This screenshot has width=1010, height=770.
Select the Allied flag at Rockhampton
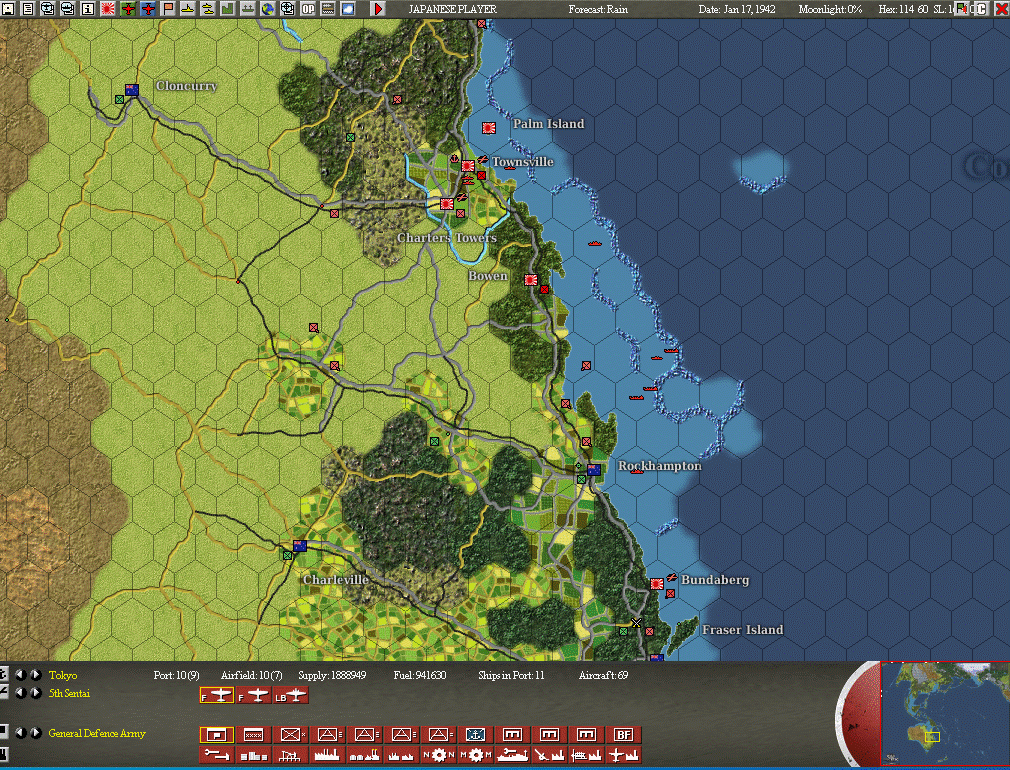[594, 470]
